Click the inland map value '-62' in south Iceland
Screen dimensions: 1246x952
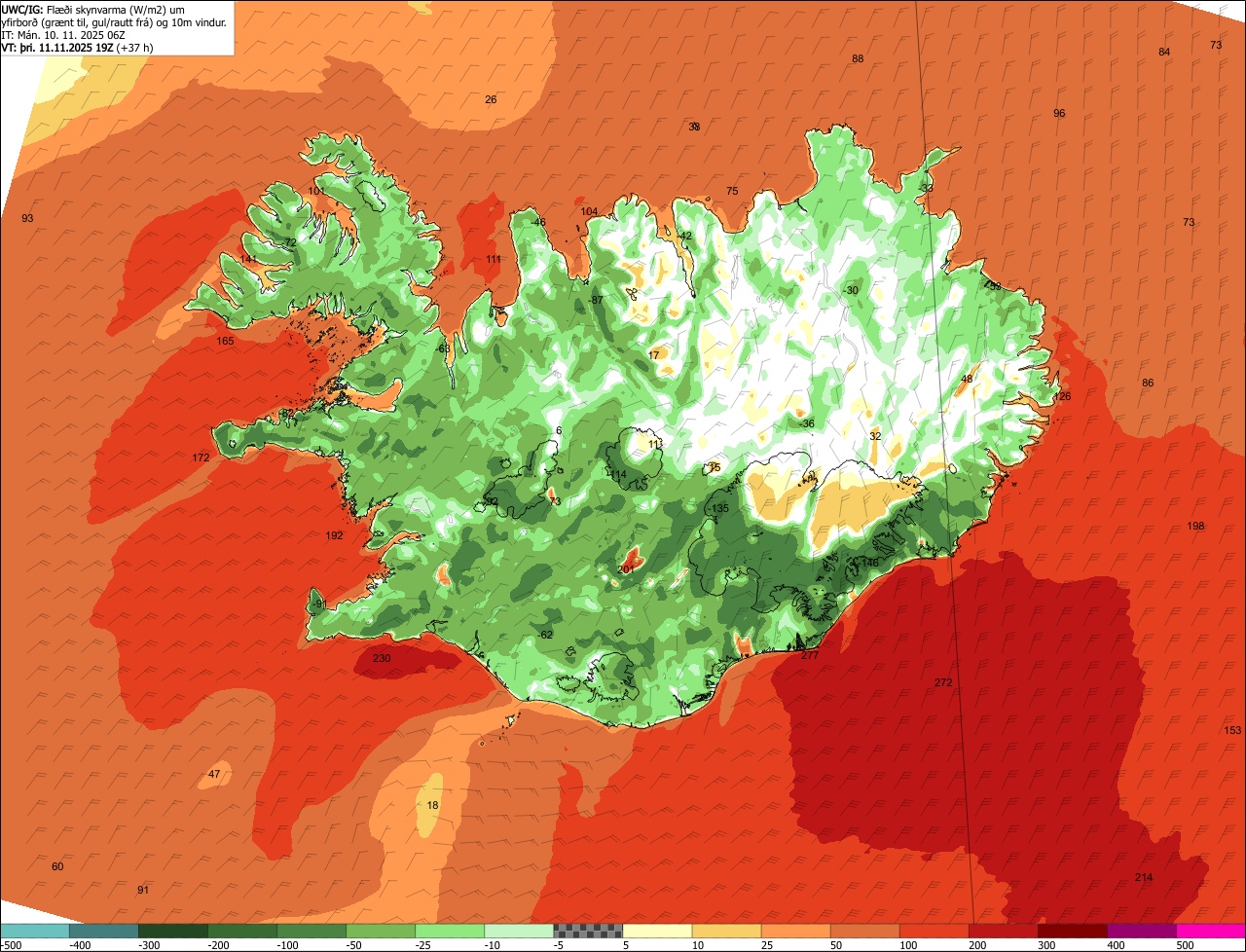[545, 635]
